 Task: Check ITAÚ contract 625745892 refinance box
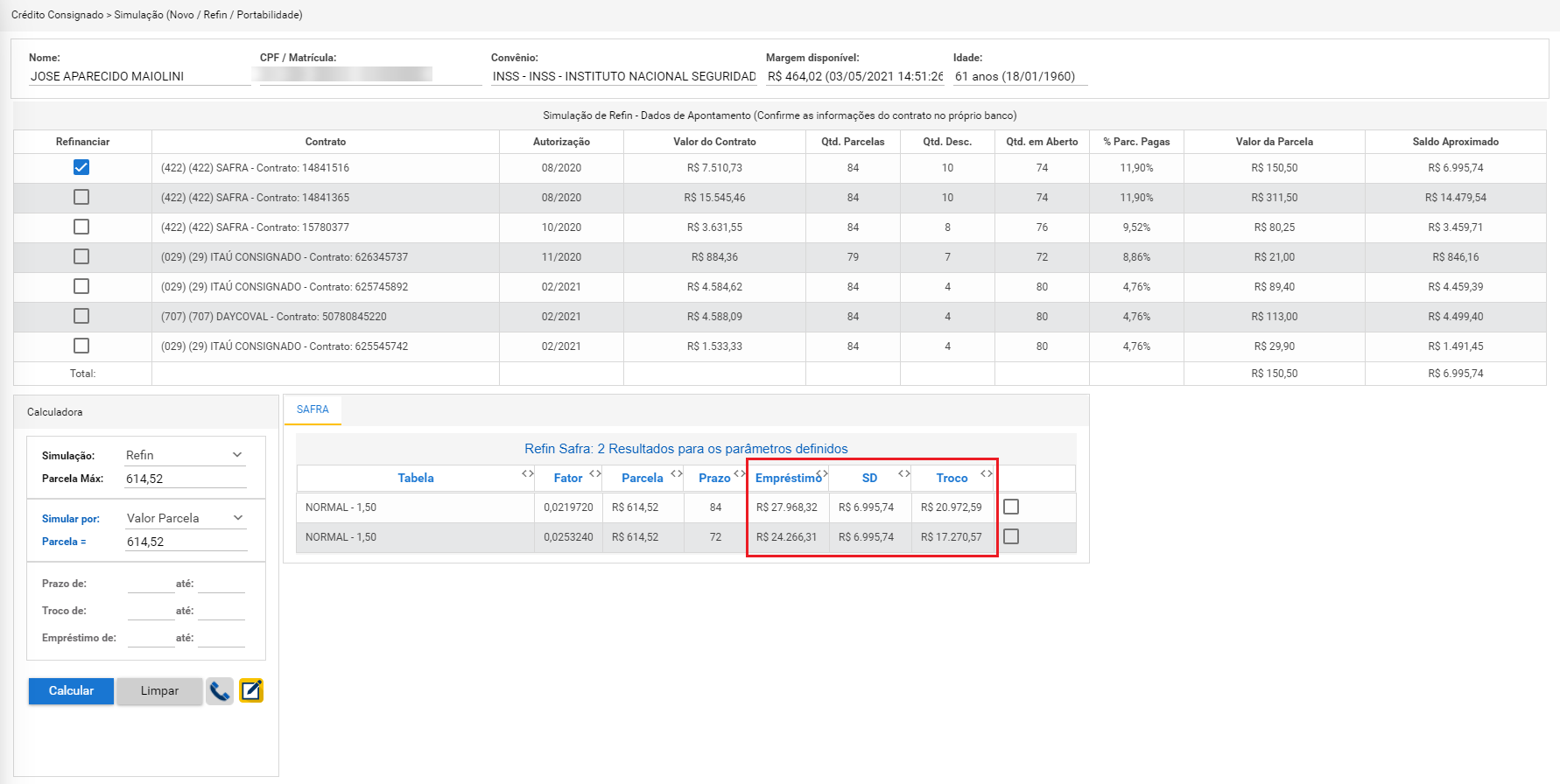tap(81, 286)
